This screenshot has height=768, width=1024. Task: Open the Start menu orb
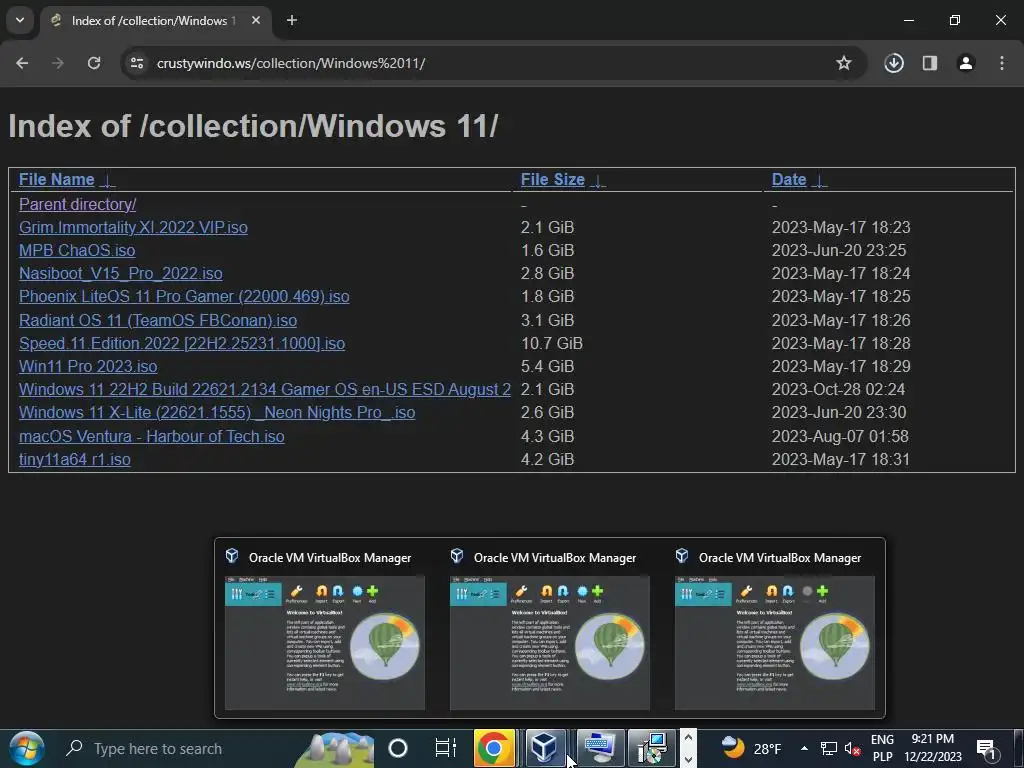(x=27, y=748)
